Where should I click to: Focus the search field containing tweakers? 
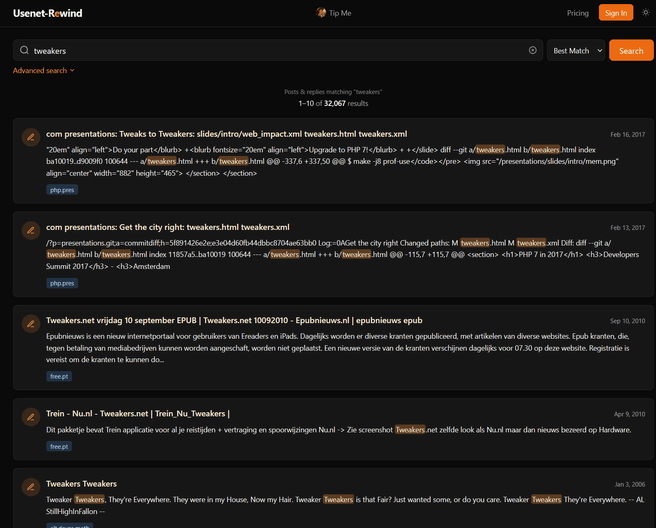tap(278, 50)
